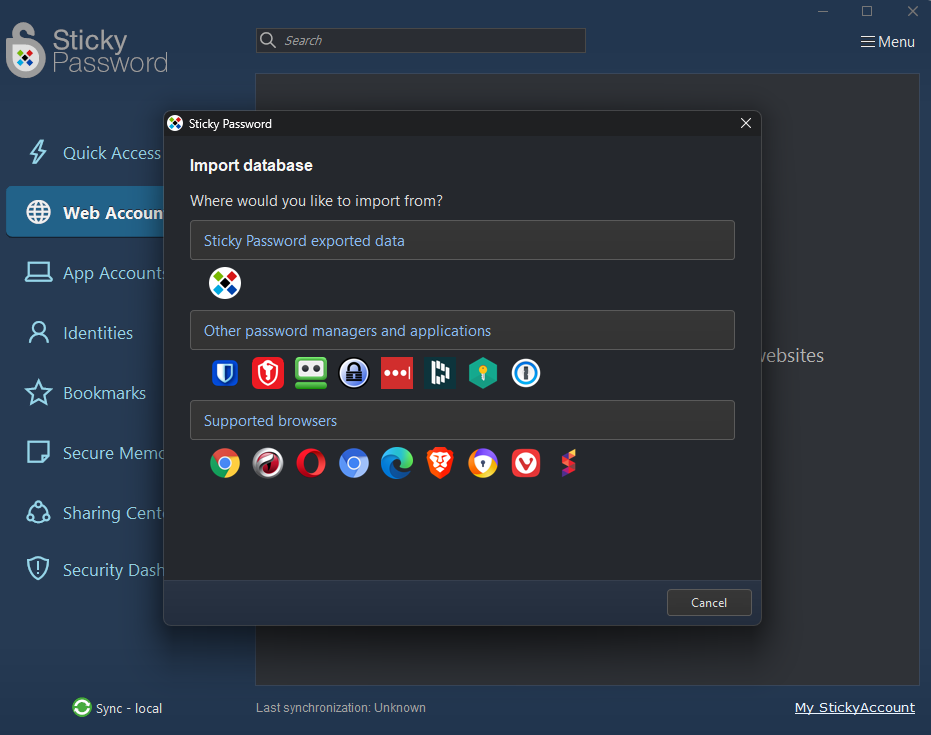Expand the Supported browsers section
Viewport: 931px width, 735px height.
[462, 420]
